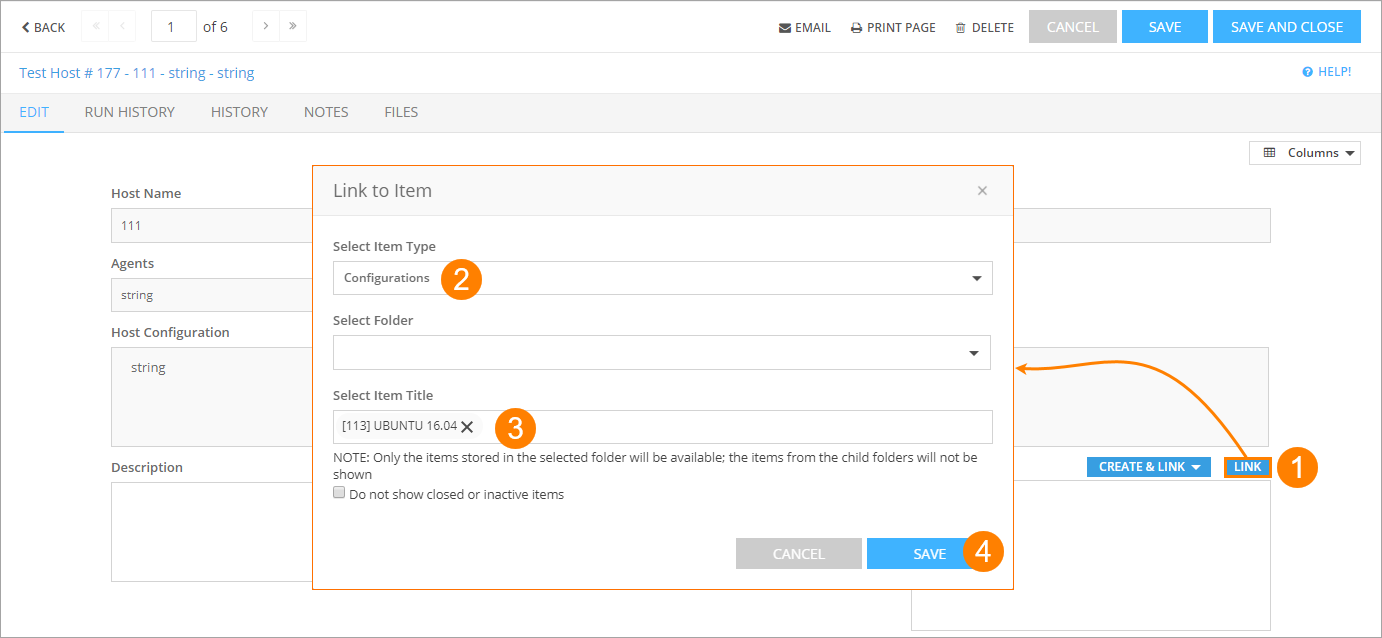This screenshot has height=638, width=1382.
Task: Open the Columns dropdown
Action: coord(1304,153)
